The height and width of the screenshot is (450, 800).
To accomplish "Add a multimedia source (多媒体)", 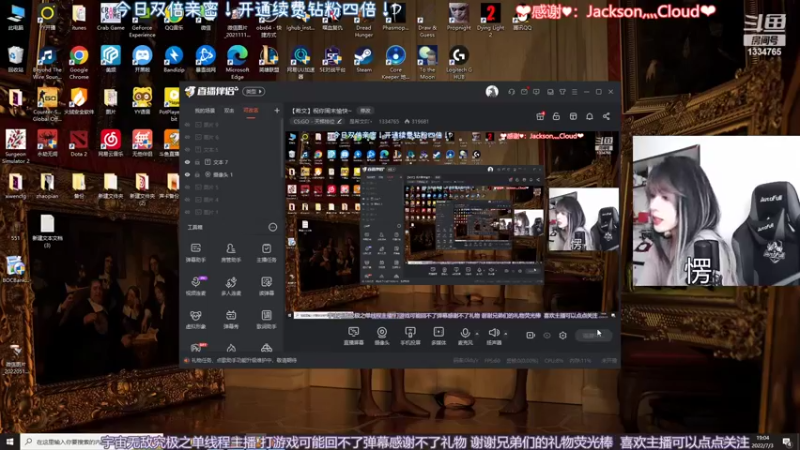I will click(438, 336).
